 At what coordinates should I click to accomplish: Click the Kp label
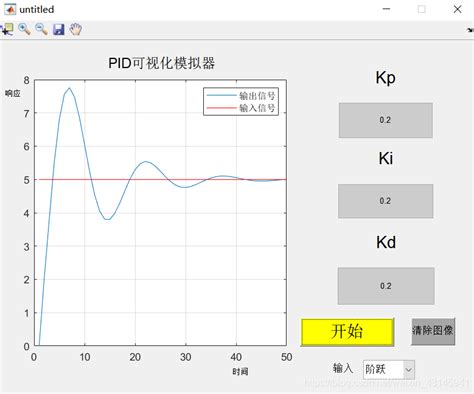click(386, 78)
